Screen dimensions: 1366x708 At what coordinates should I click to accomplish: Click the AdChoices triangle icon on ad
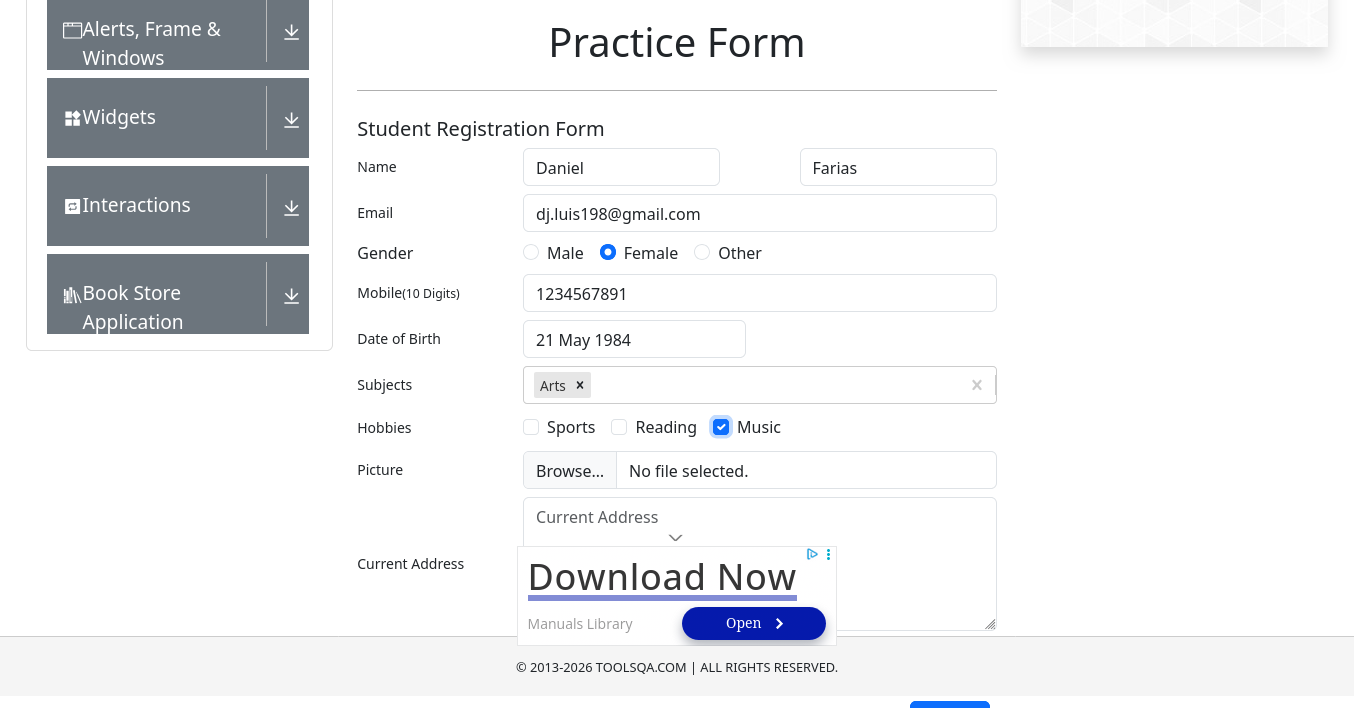tap(812, 554)
